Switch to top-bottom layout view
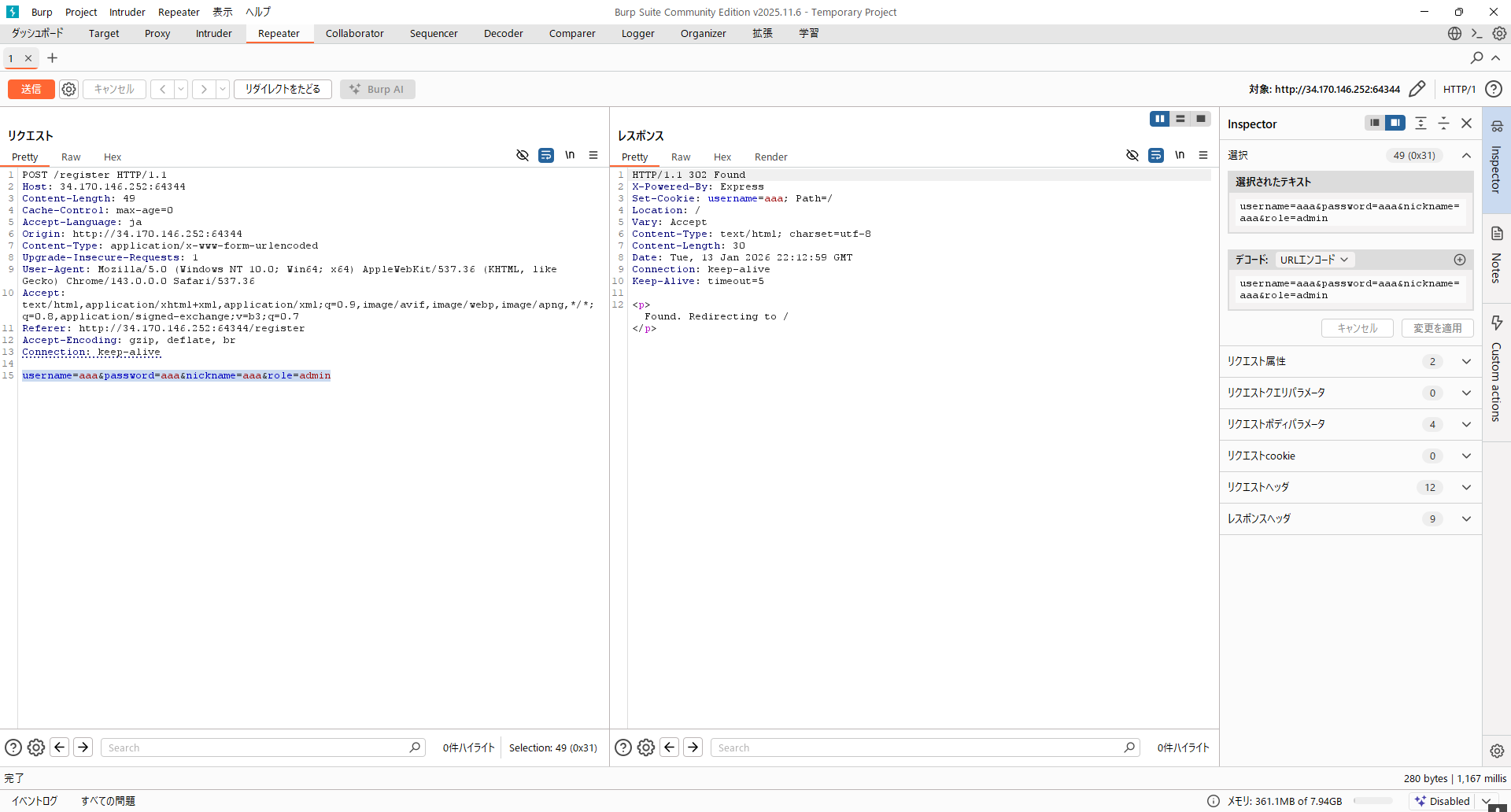The image size is (1511, 812). (x=1180, y=119)
